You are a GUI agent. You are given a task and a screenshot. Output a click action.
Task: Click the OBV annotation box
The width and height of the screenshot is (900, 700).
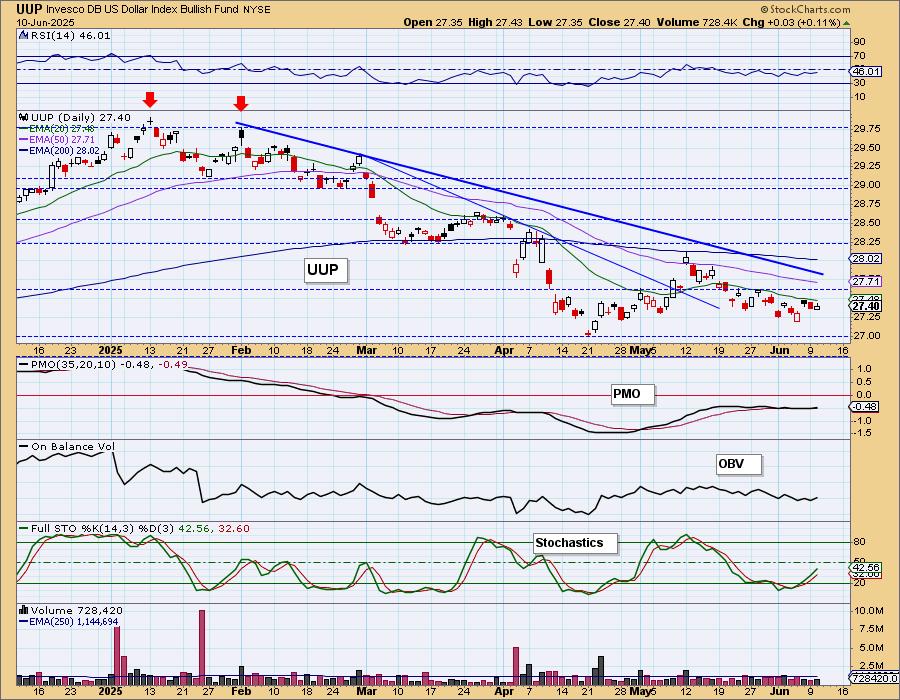[x=739, y=464]
